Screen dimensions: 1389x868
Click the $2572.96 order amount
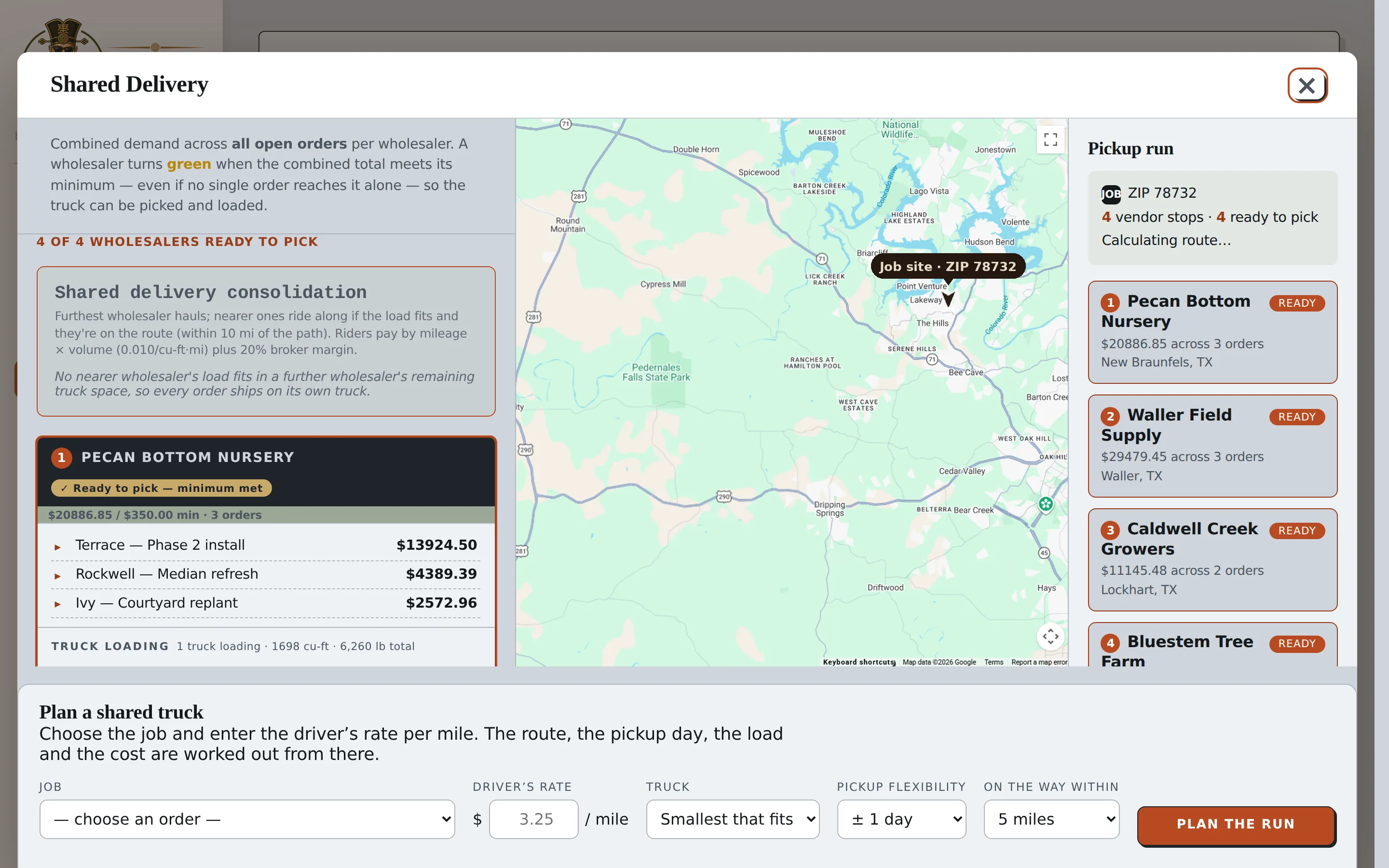tap(441, 603)
